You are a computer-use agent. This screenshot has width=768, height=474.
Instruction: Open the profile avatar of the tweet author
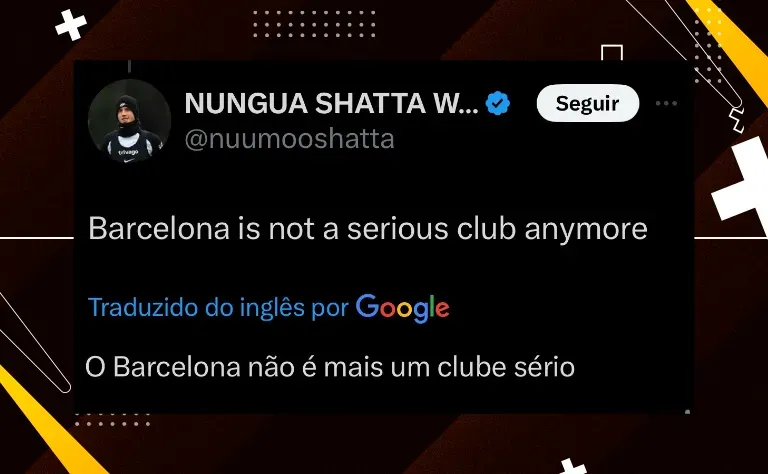click(x=129, y=121)
